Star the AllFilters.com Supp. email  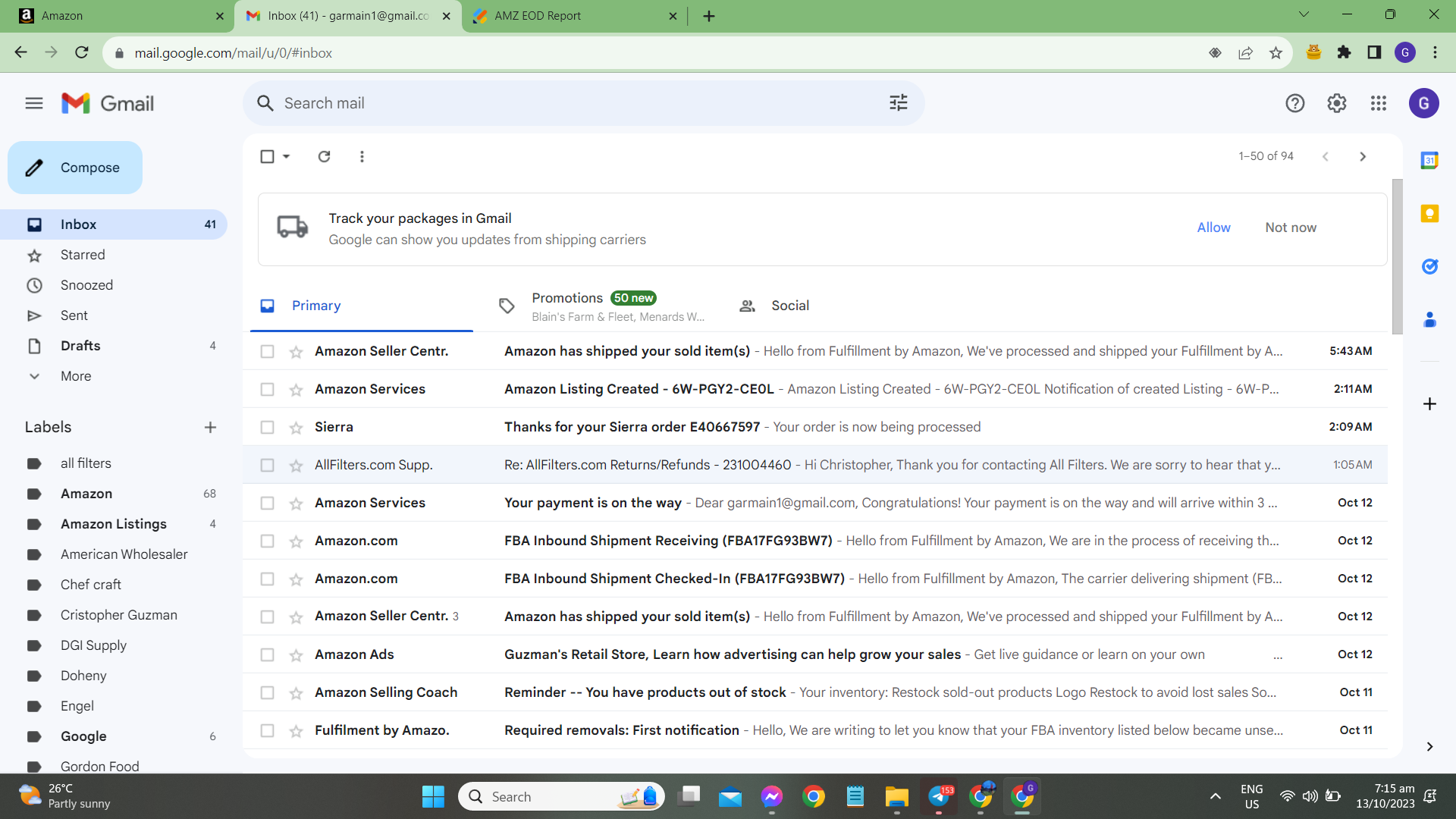tap(297, 466)
